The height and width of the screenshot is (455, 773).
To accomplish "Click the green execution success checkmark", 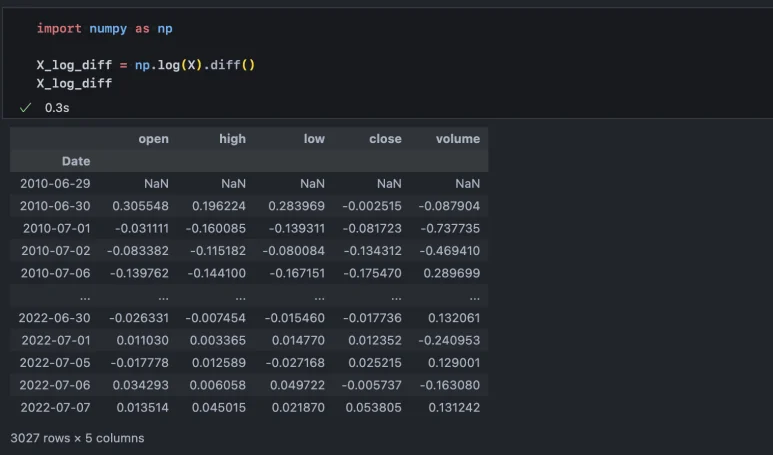I will pyautogui.click(x=26, y=107).
